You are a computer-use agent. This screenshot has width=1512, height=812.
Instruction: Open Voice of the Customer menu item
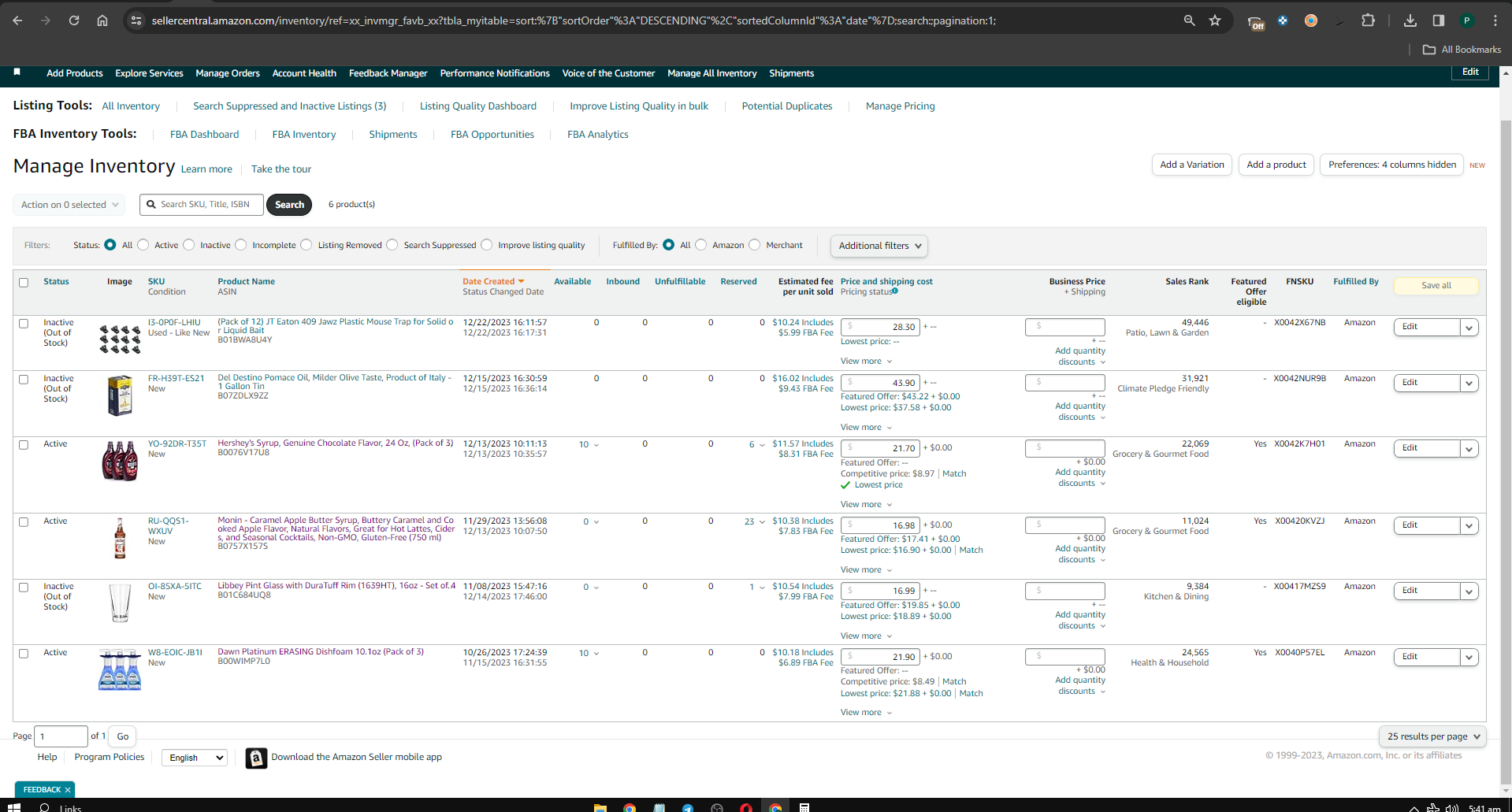(x=608, y=73)
